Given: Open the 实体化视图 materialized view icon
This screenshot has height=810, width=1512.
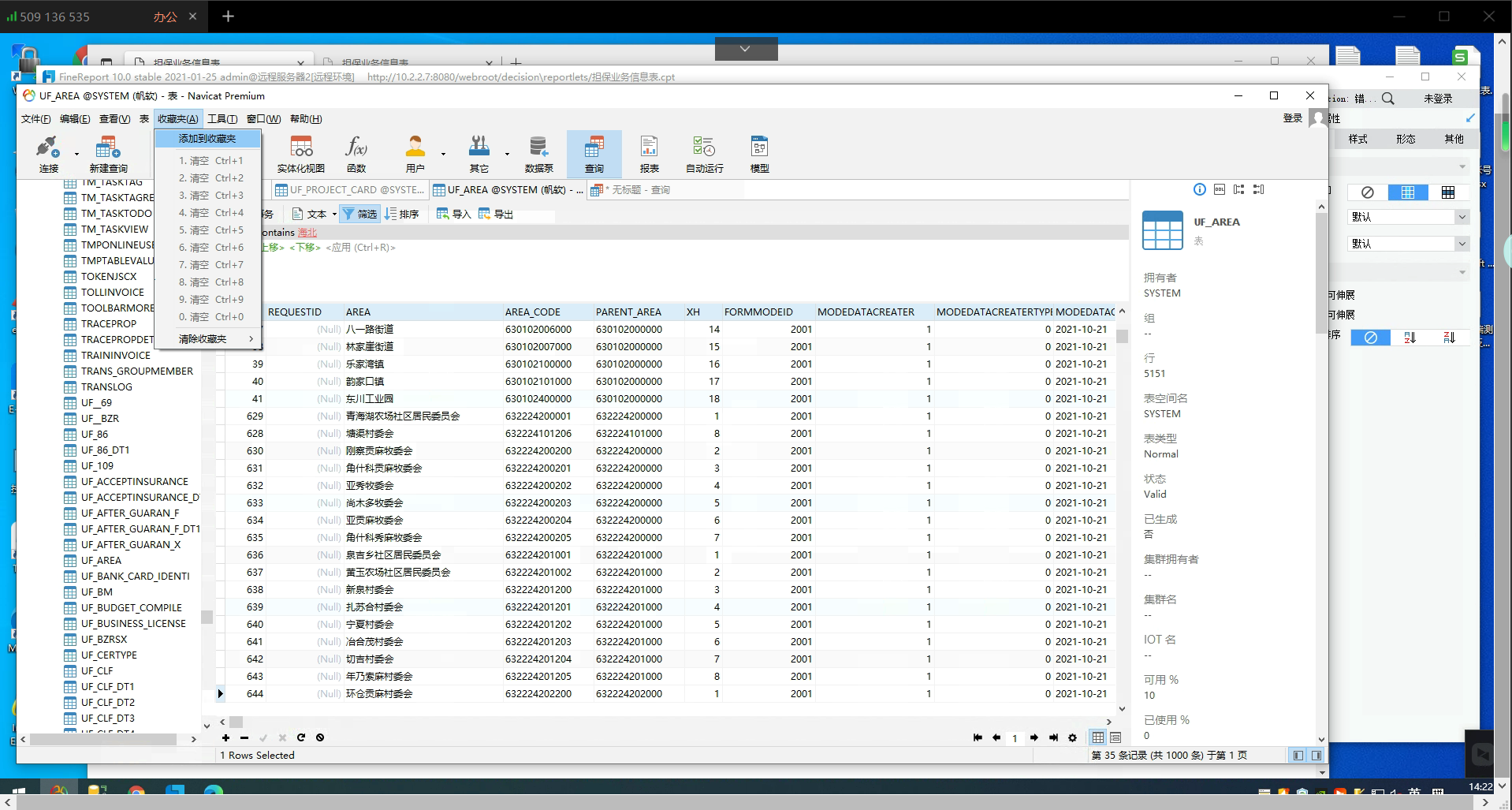Looking at the screenshot, I should (x=300, y=154).
